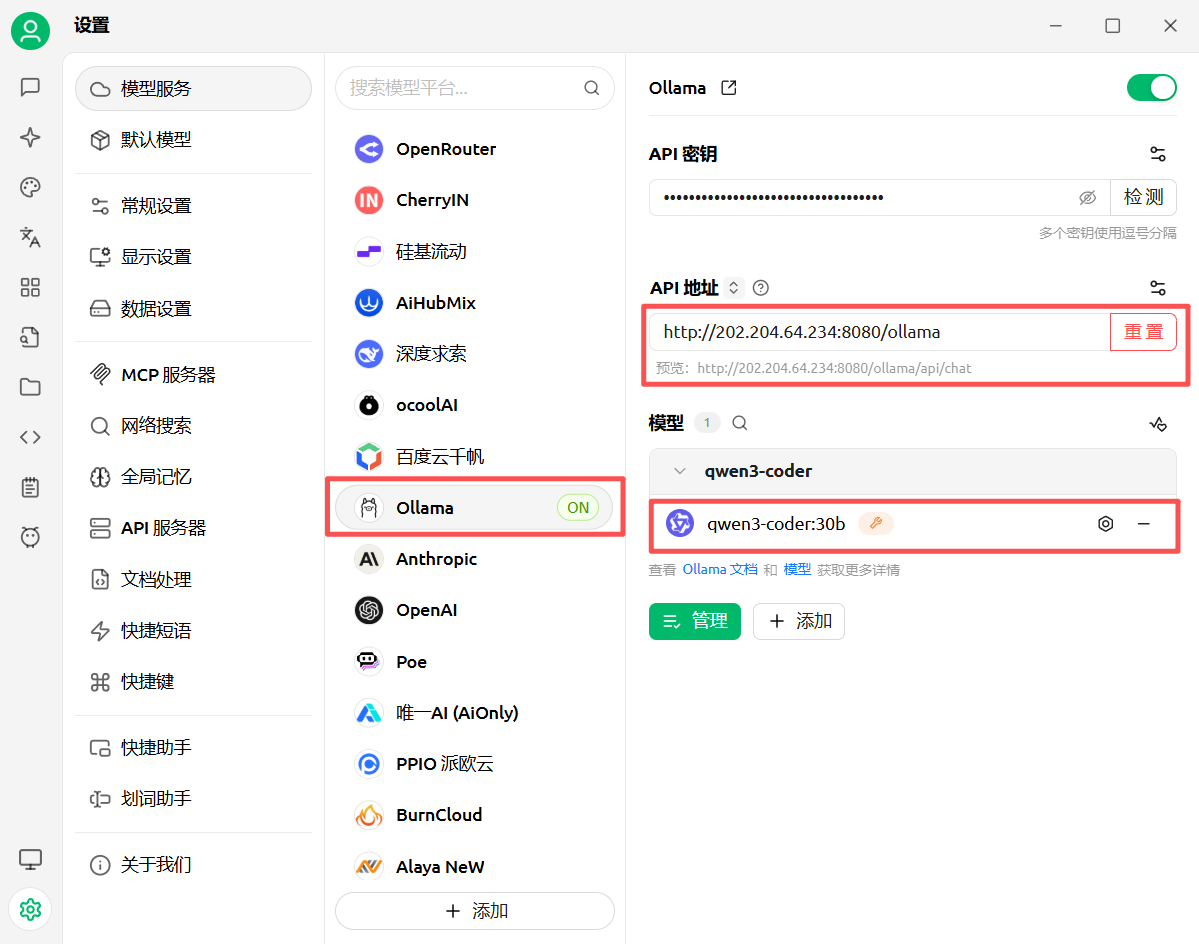Open the chat assistant sidebar icon
The height and width of the screenshot is (944, 1199).
[x=30, y=87]
